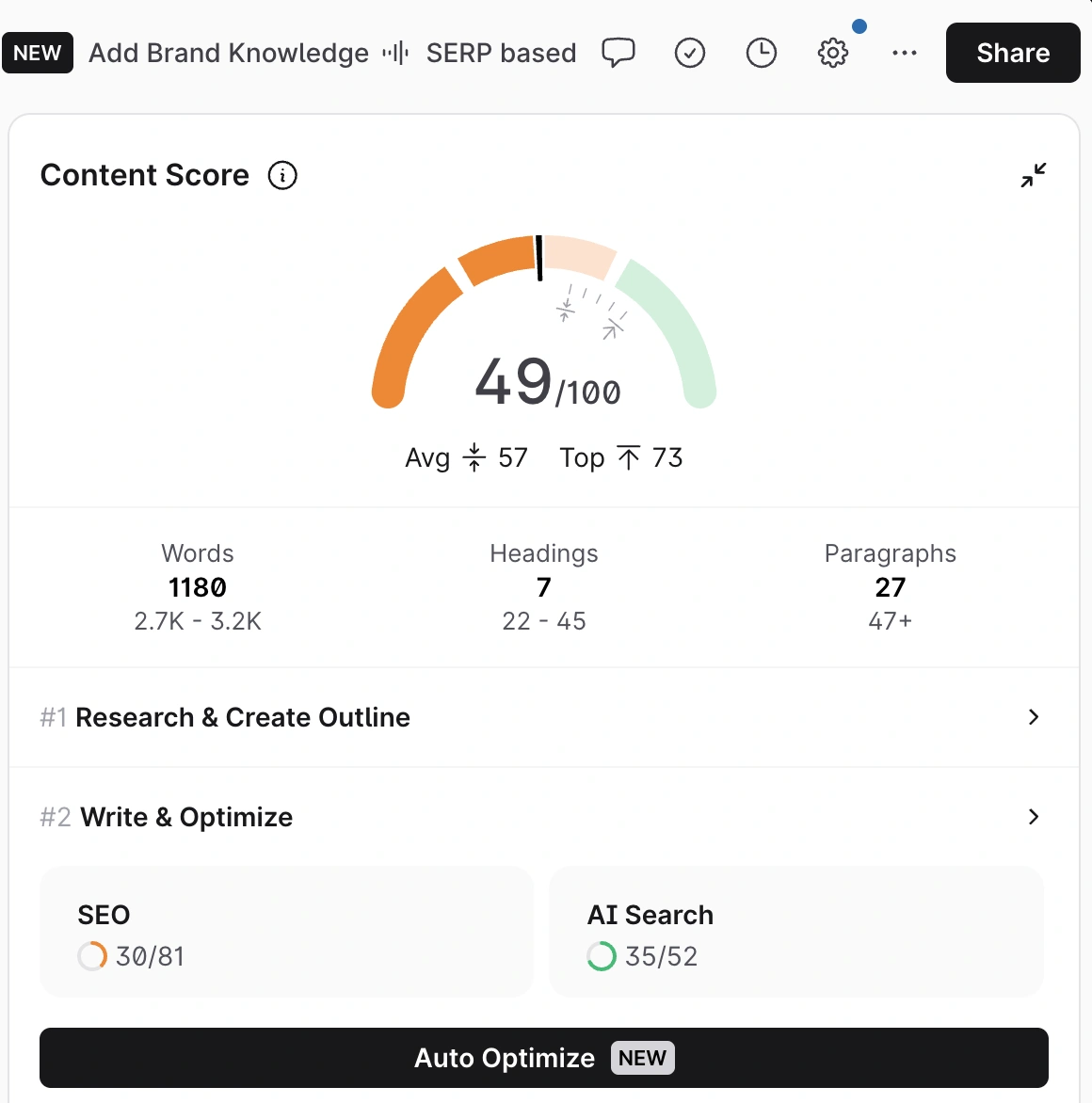Click the Words count statistic
Viewport: 1092px width, 1103px height.
[198, 586]
